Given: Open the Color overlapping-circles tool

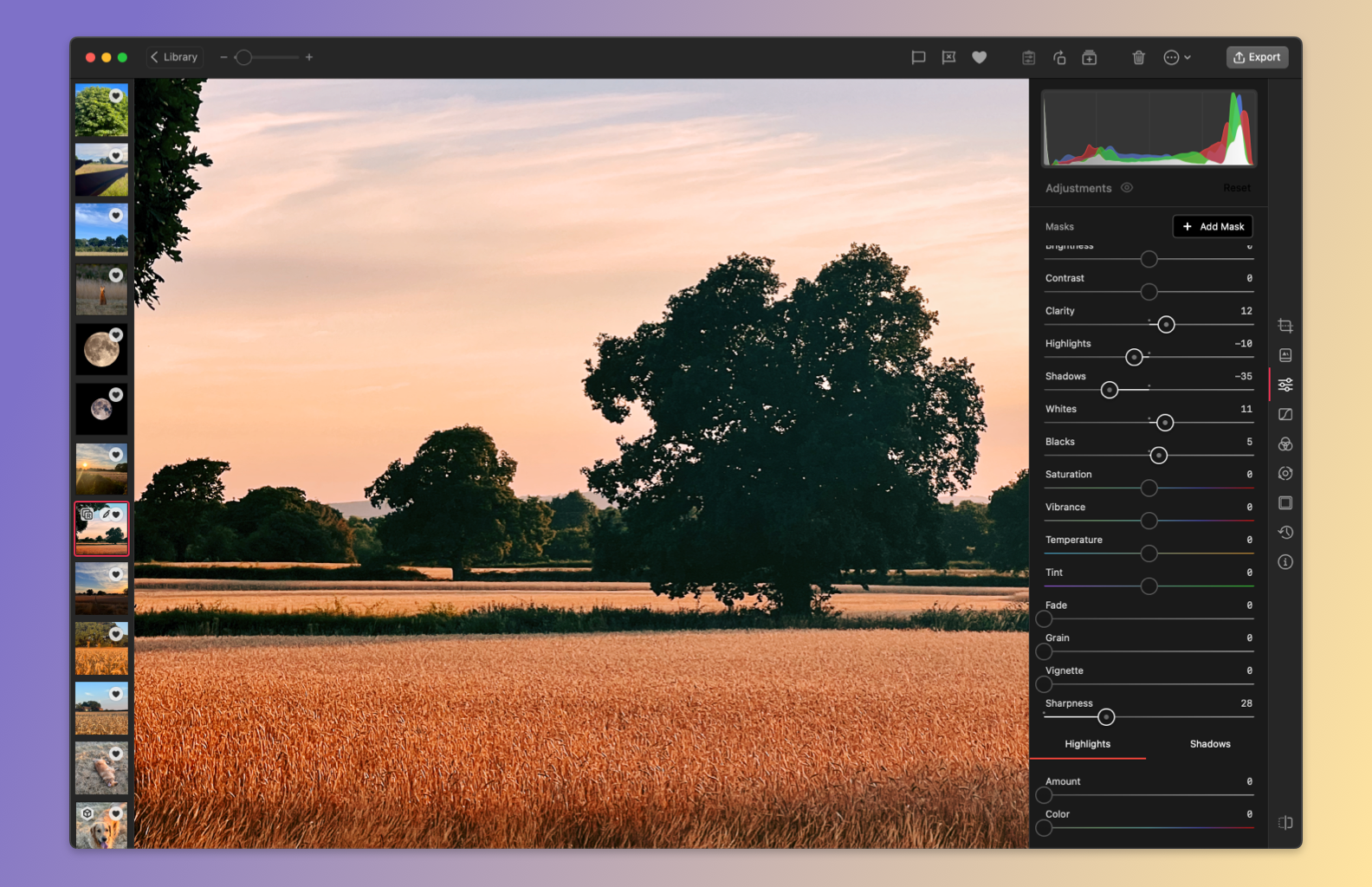Looking at the screenshot, I should pos(1285,443).
